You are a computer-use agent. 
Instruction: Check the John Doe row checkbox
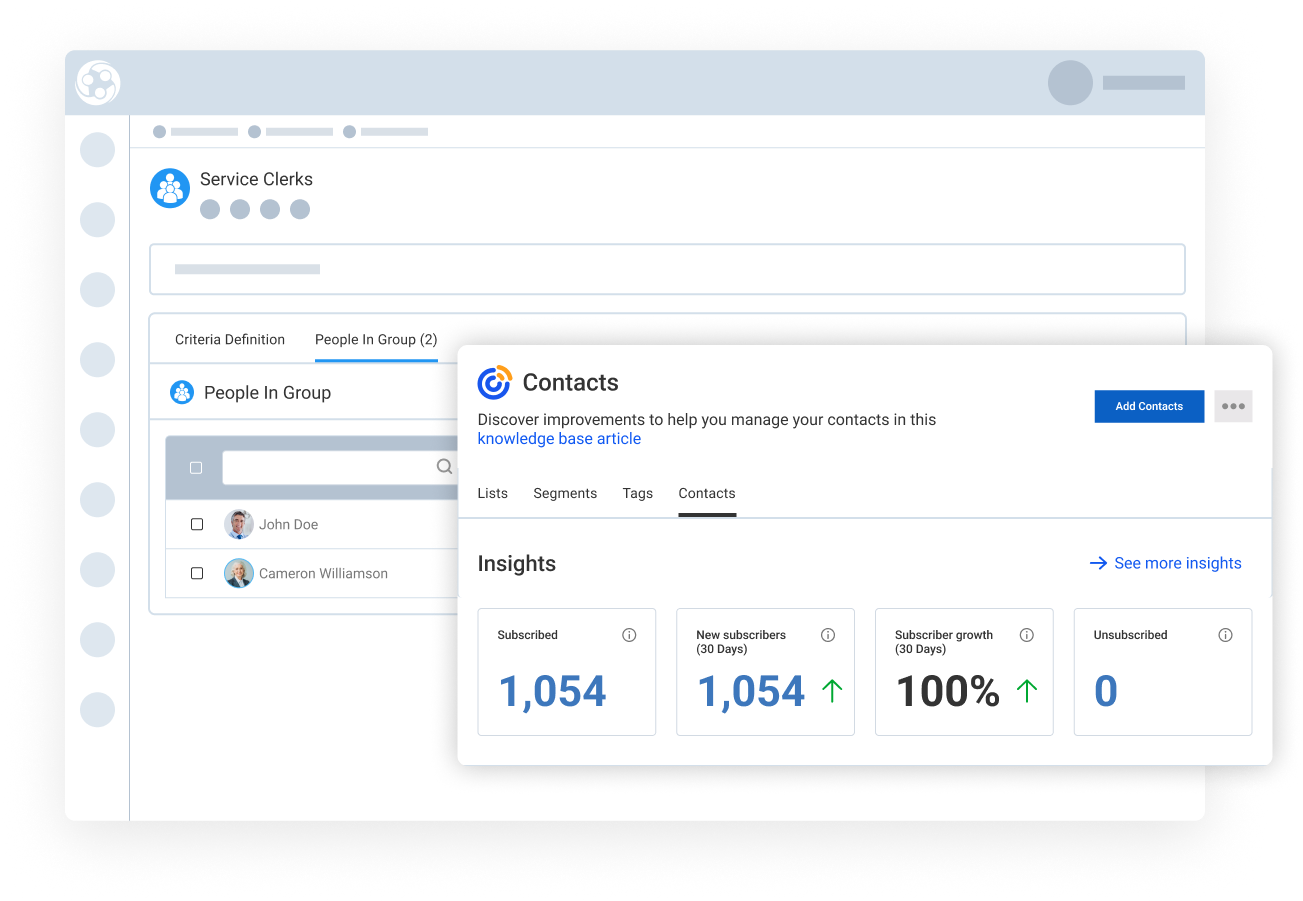[x=197, y=524]
